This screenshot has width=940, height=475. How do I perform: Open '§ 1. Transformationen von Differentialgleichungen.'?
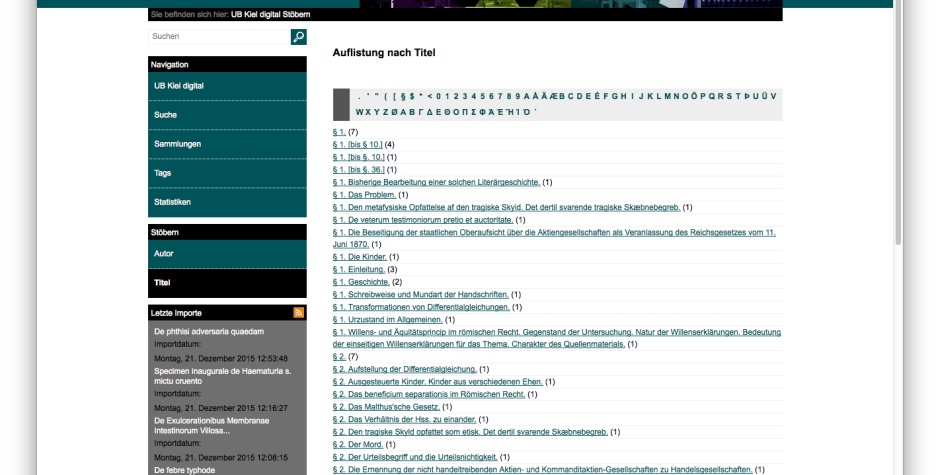(x=421, y=307)
